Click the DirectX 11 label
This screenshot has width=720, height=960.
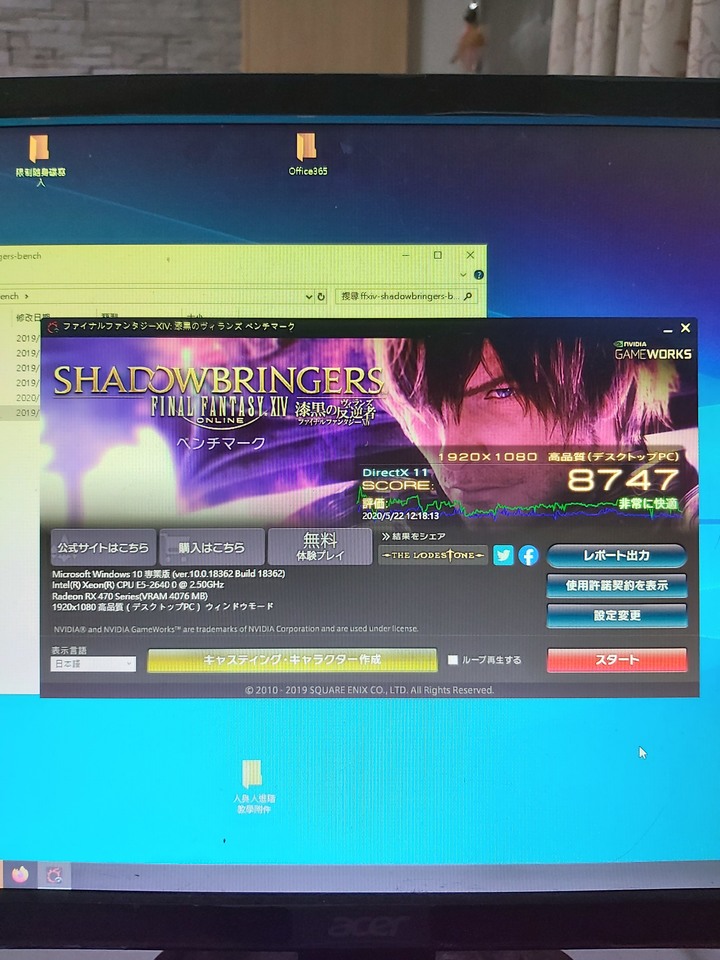[x=395, y=472]
